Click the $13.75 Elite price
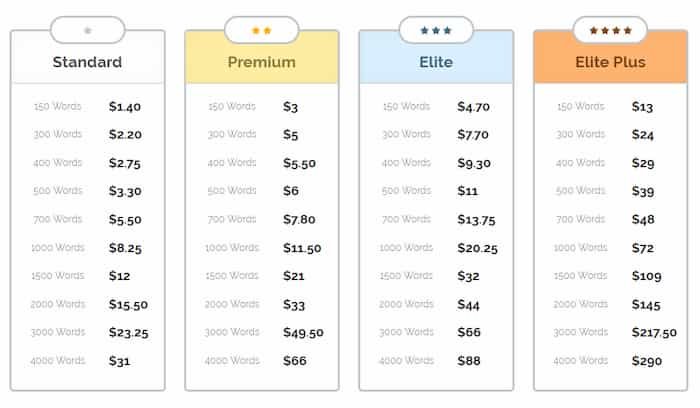Image resolution: width=700 pixels, height=408 pixels. (x=476, y=220)
